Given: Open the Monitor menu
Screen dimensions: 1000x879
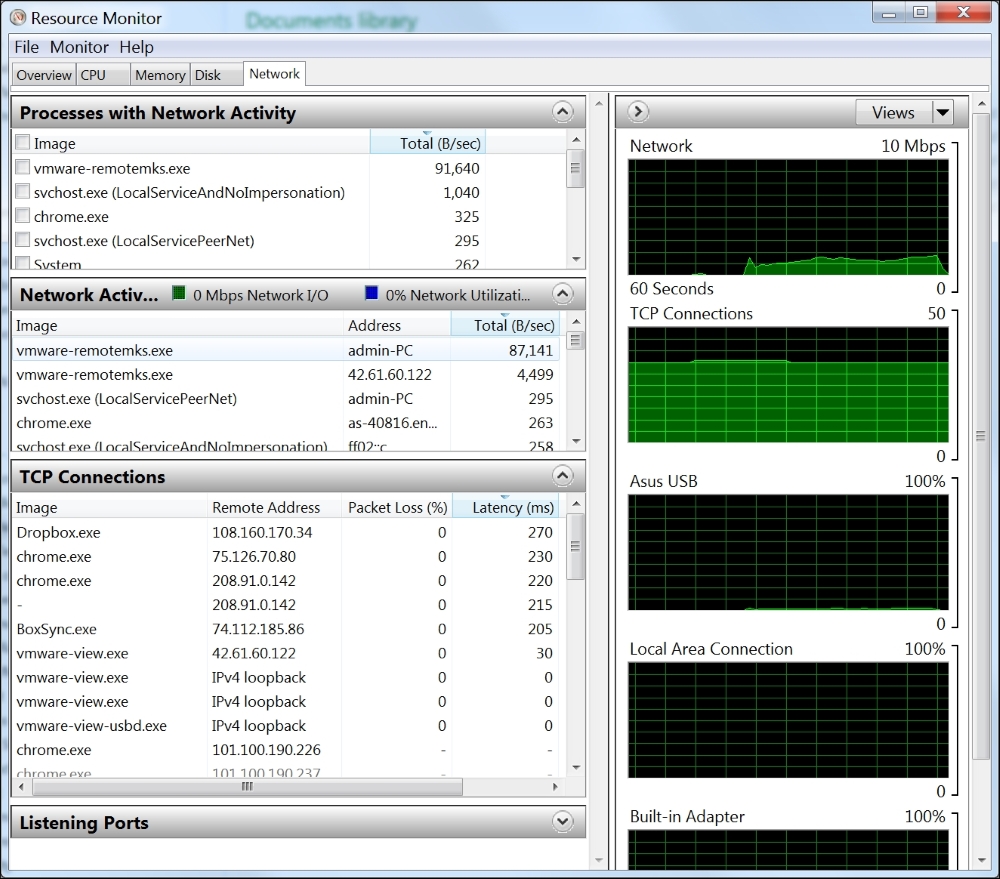Looking at the screenshot, I should click(x=79, y=47).
